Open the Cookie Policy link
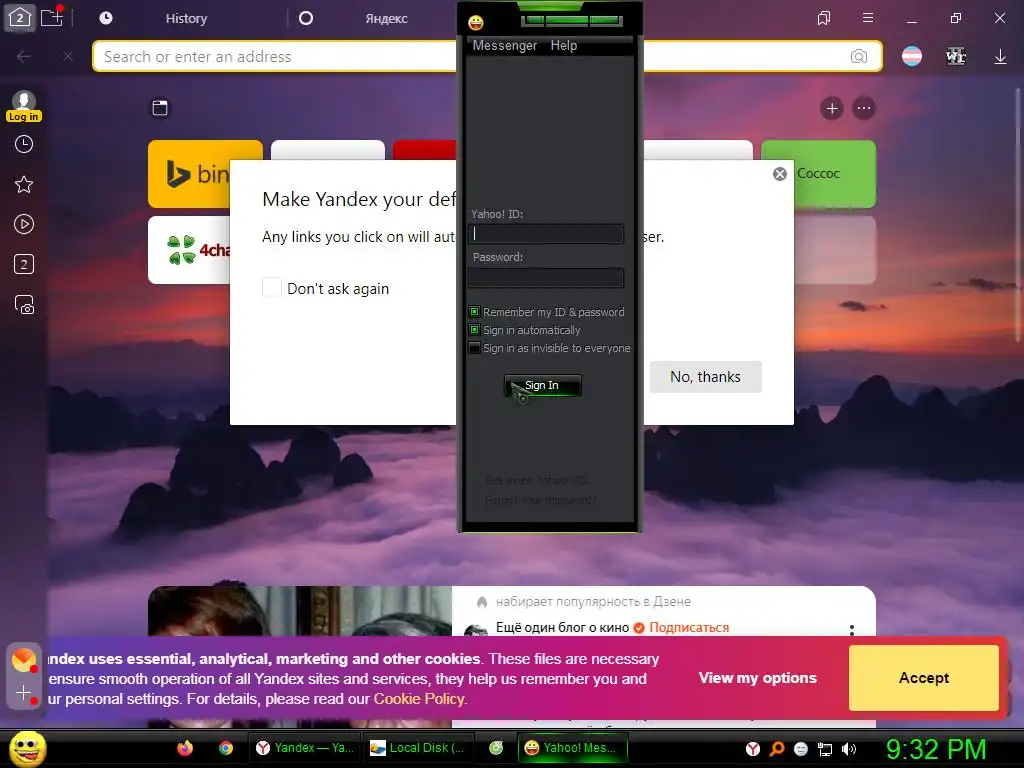The width and height of the screenshot is (1024, 768). click(x=419, y=699)
